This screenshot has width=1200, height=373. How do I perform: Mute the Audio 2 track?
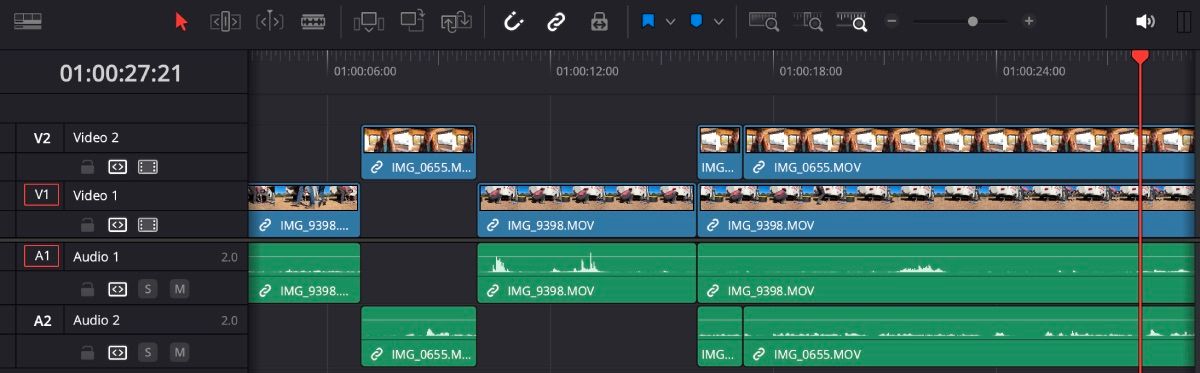pos(179,352)
